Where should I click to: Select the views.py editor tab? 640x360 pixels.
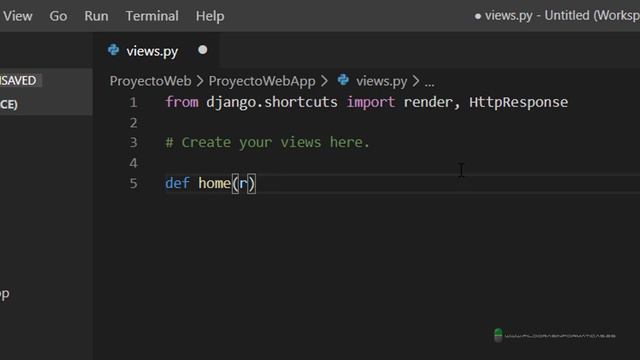point(156,51)
